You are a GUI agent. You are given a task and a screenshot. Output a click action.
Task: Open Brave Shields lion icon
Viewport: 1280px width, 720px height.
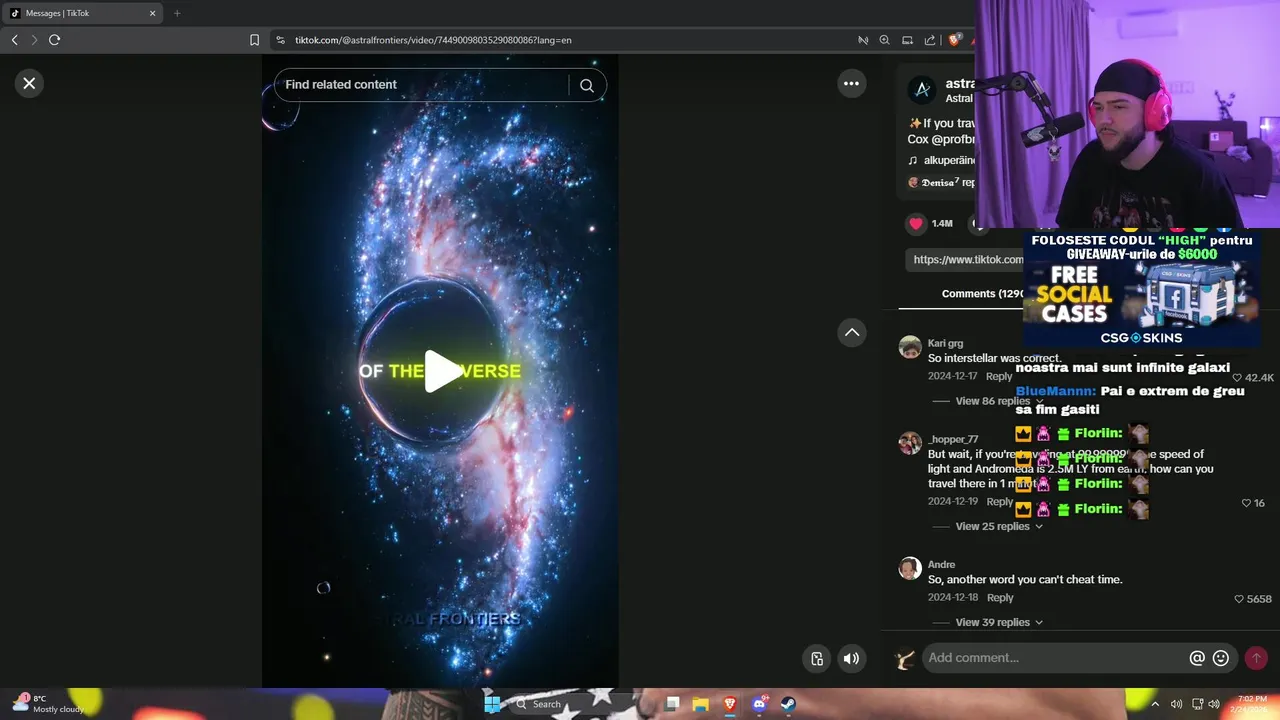[955, 40]
